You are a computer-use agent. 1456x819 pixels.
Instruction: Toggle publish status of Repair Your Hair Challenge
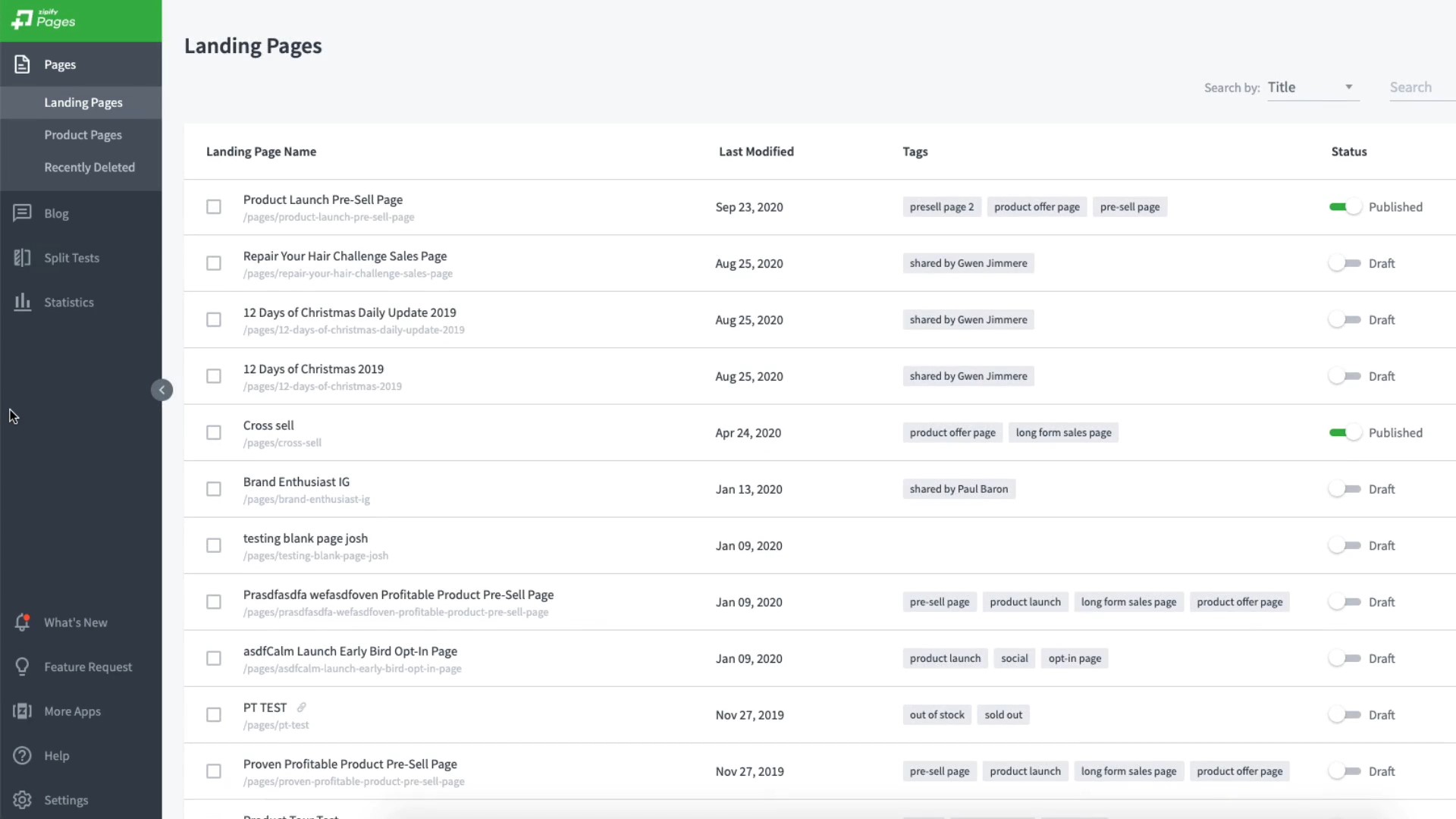coord(1345,263)
